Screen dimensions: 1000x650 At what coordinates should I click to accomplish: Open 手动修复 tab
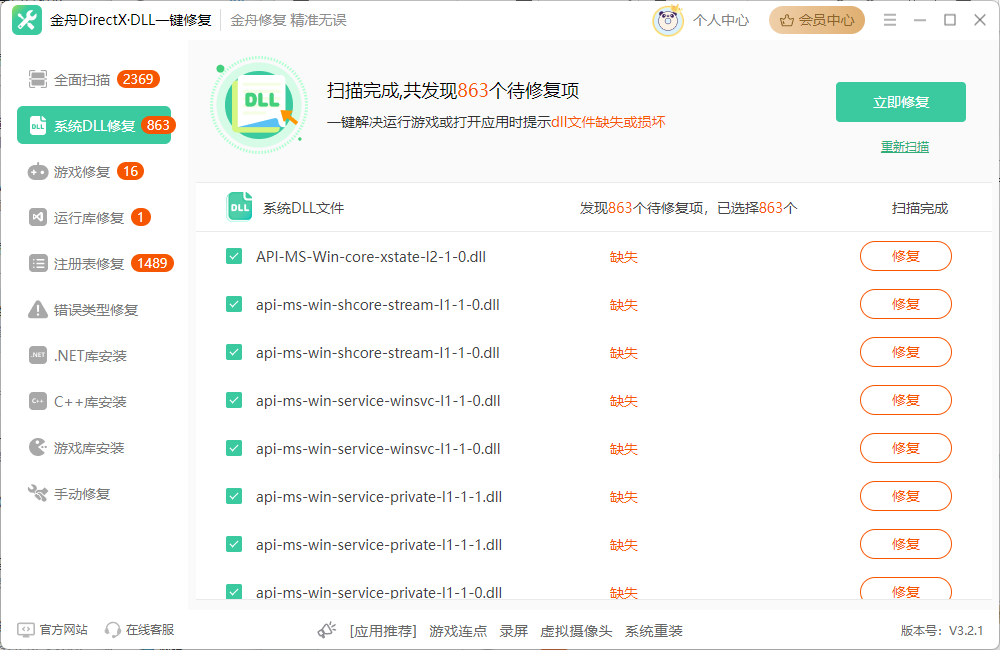point(94,493)
